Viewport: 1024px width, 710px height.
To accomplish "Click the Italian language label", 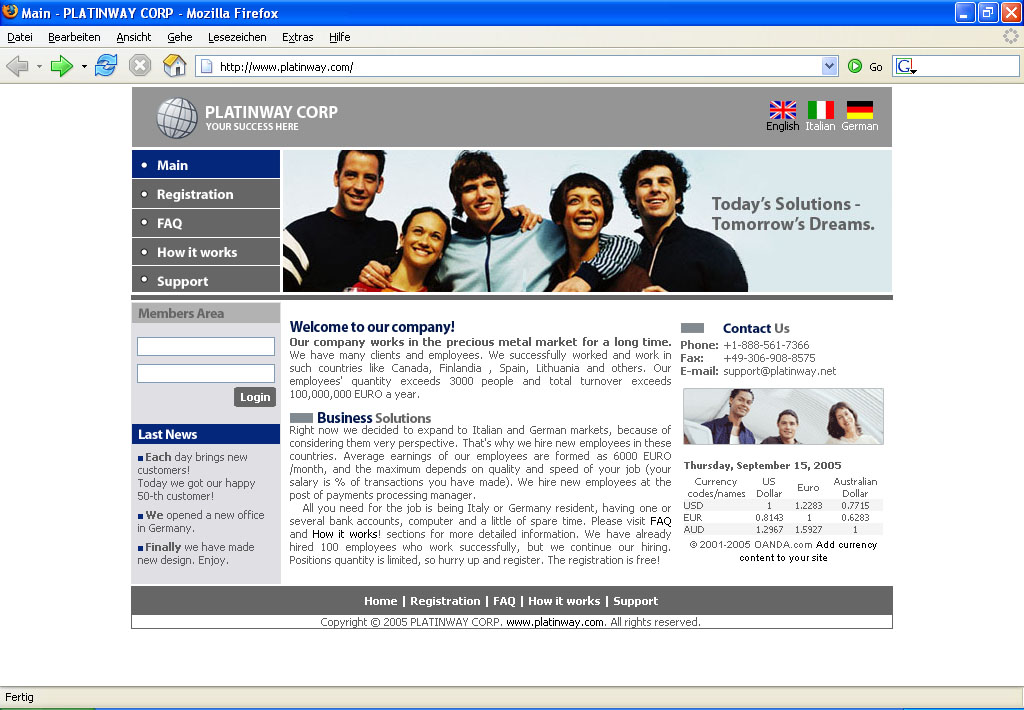I will tap(820, 126).
